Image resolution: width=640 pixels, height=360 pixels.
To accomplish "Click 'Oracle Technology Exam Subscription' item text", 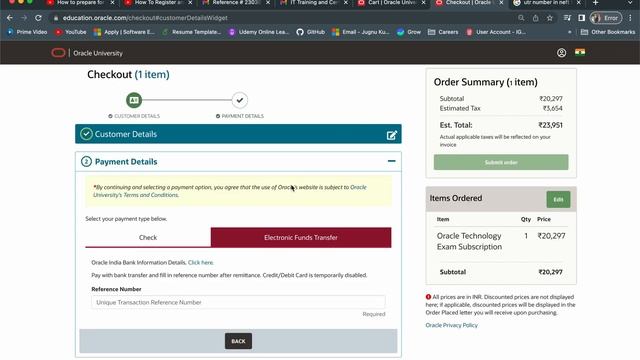I will [x=469, y=241].
